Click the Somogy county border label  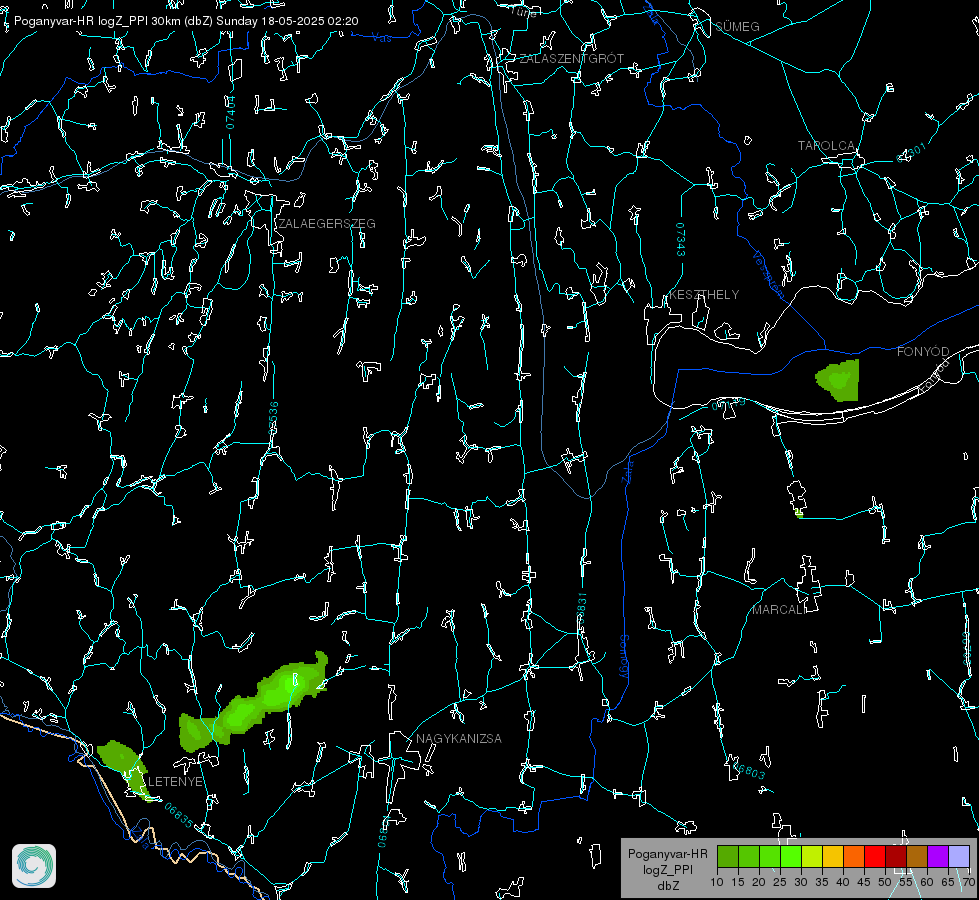(624, 656)
